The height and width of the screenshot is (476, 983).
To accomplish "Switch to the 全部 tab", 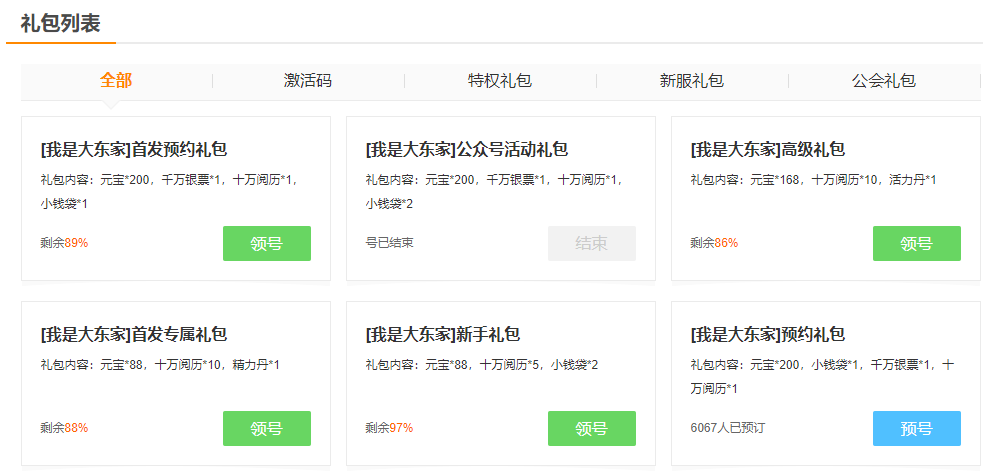I will (x=116, y=81).
